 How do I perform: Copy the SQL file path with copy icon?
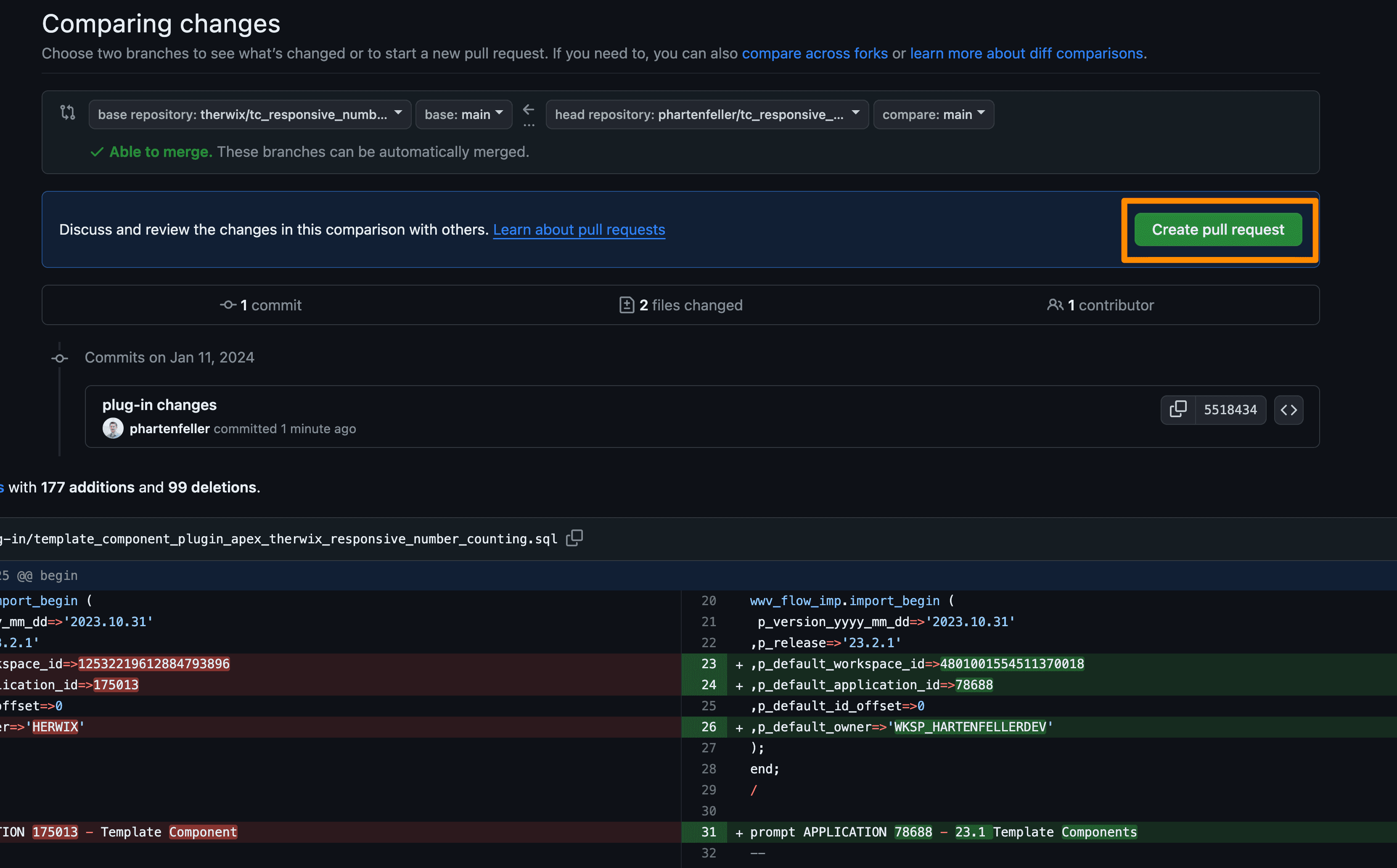point(574,537)
